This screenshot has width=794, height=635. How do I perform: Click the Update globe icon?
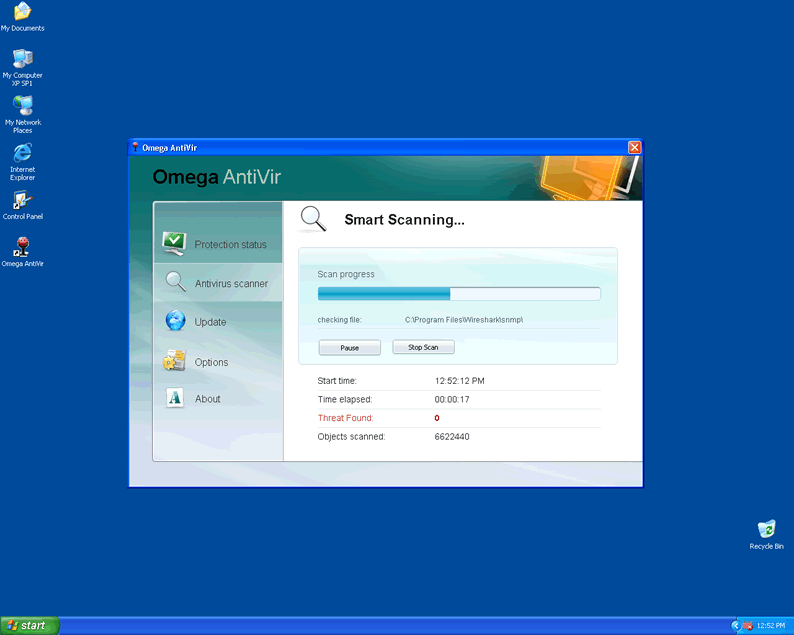[176, 321]
